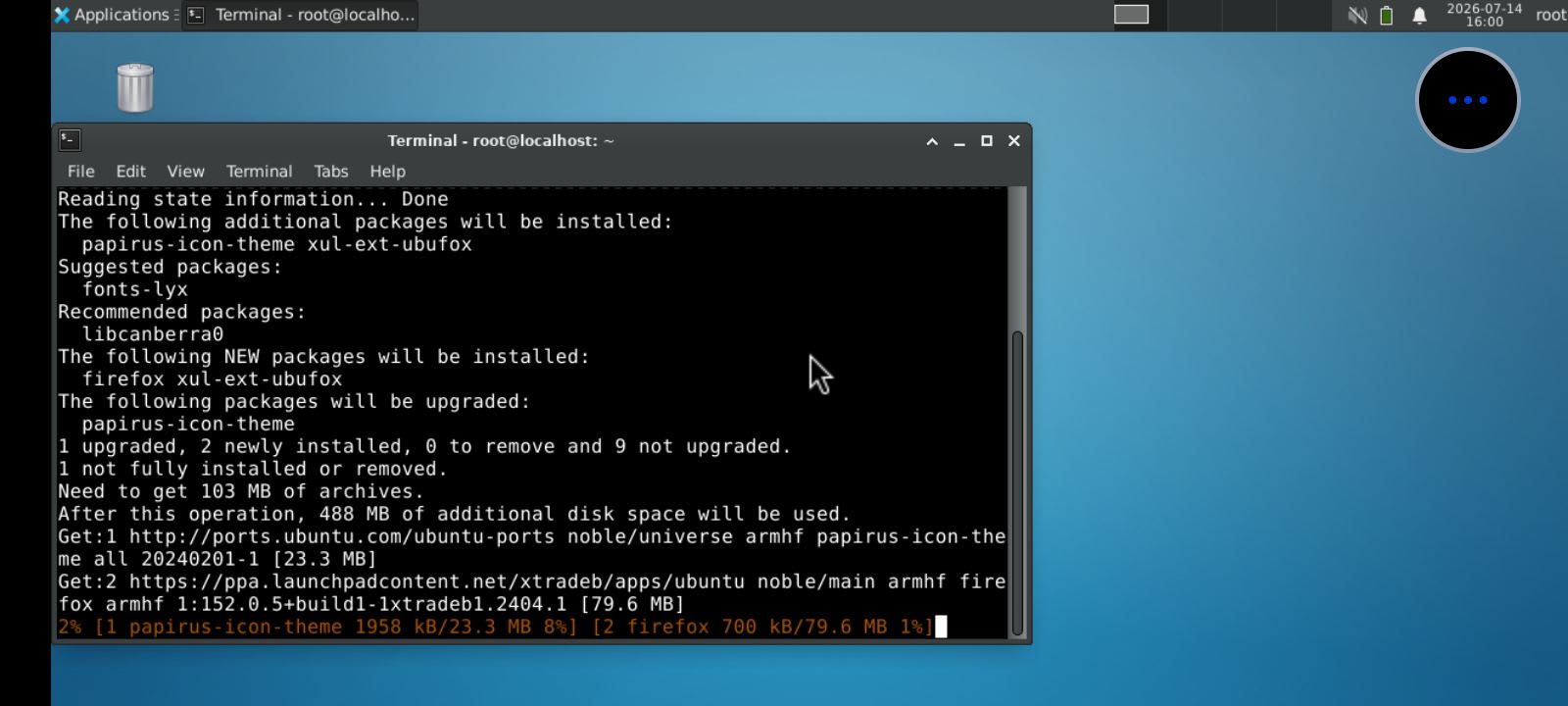Click the muted volume tray icon
1568x706 pixels.
click(1357, 15)
